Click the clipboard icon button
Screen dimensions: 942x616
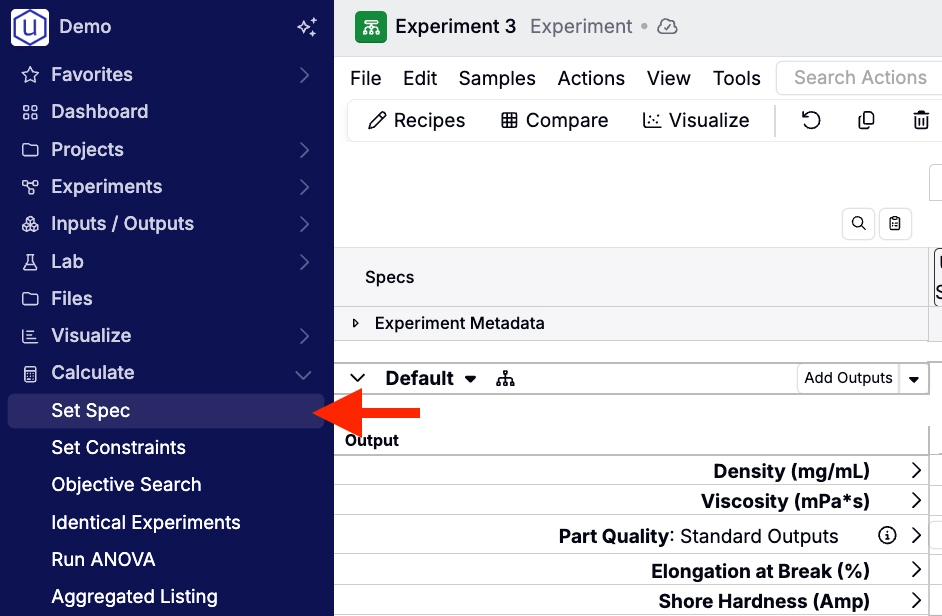tap(895, 224)
